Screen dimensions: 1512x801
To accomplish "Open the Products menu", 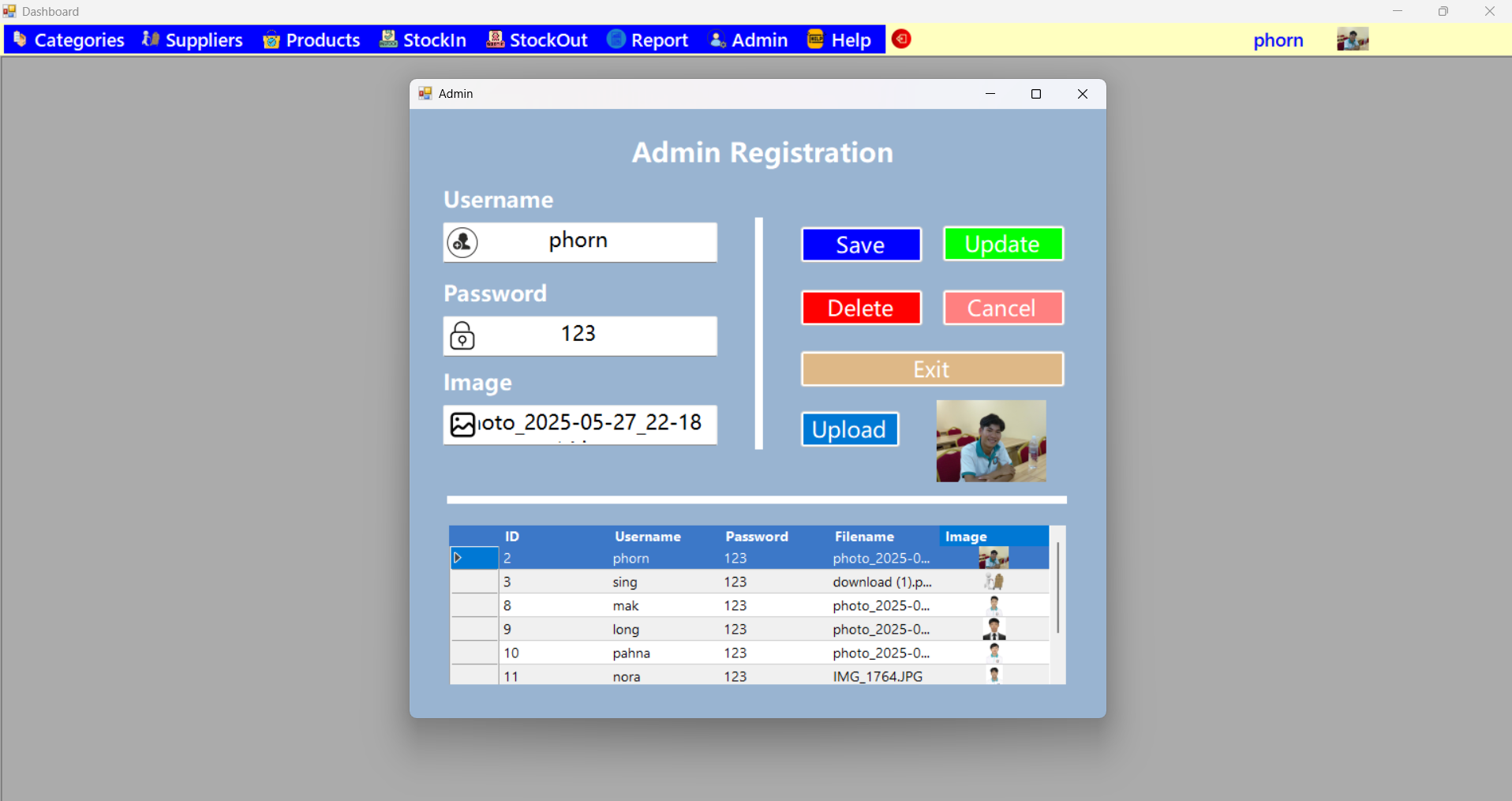I will (x=312, y=39).
